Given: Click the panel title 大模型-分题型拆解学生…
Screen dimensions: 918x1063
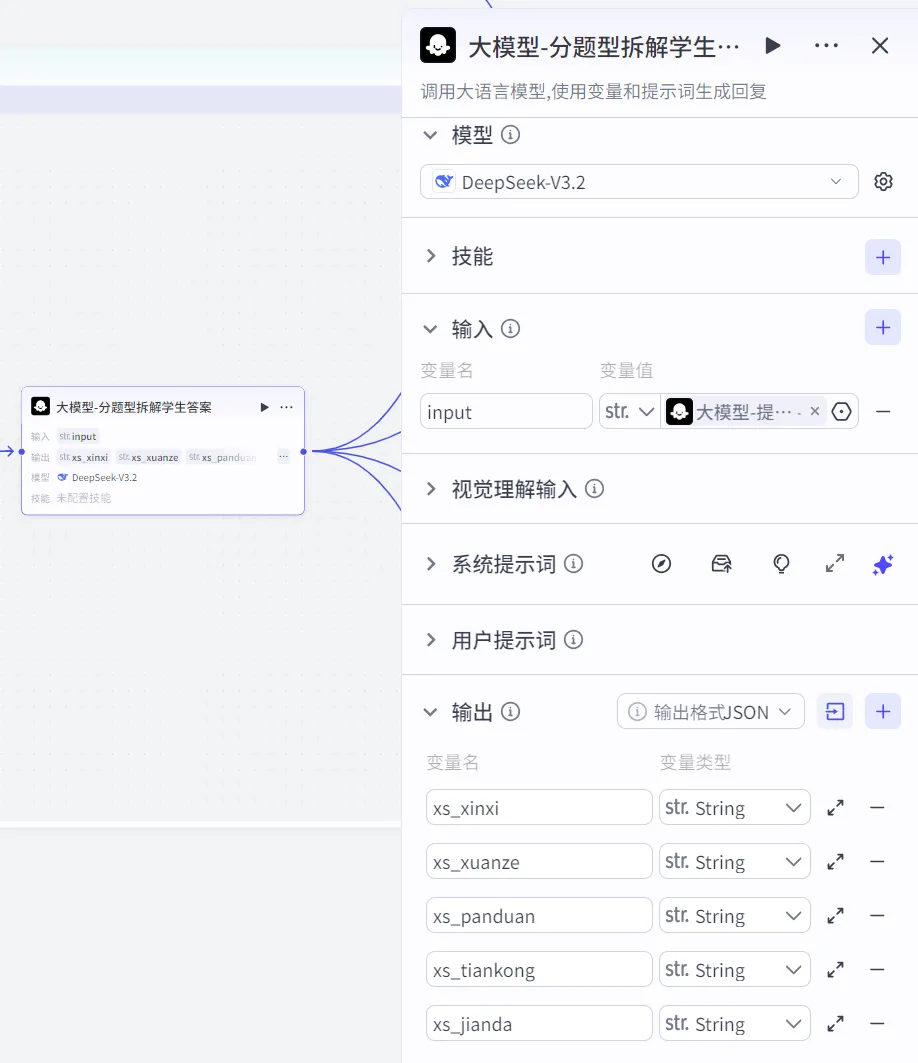Looking at the screenshot, I should [x=603, y=46].
